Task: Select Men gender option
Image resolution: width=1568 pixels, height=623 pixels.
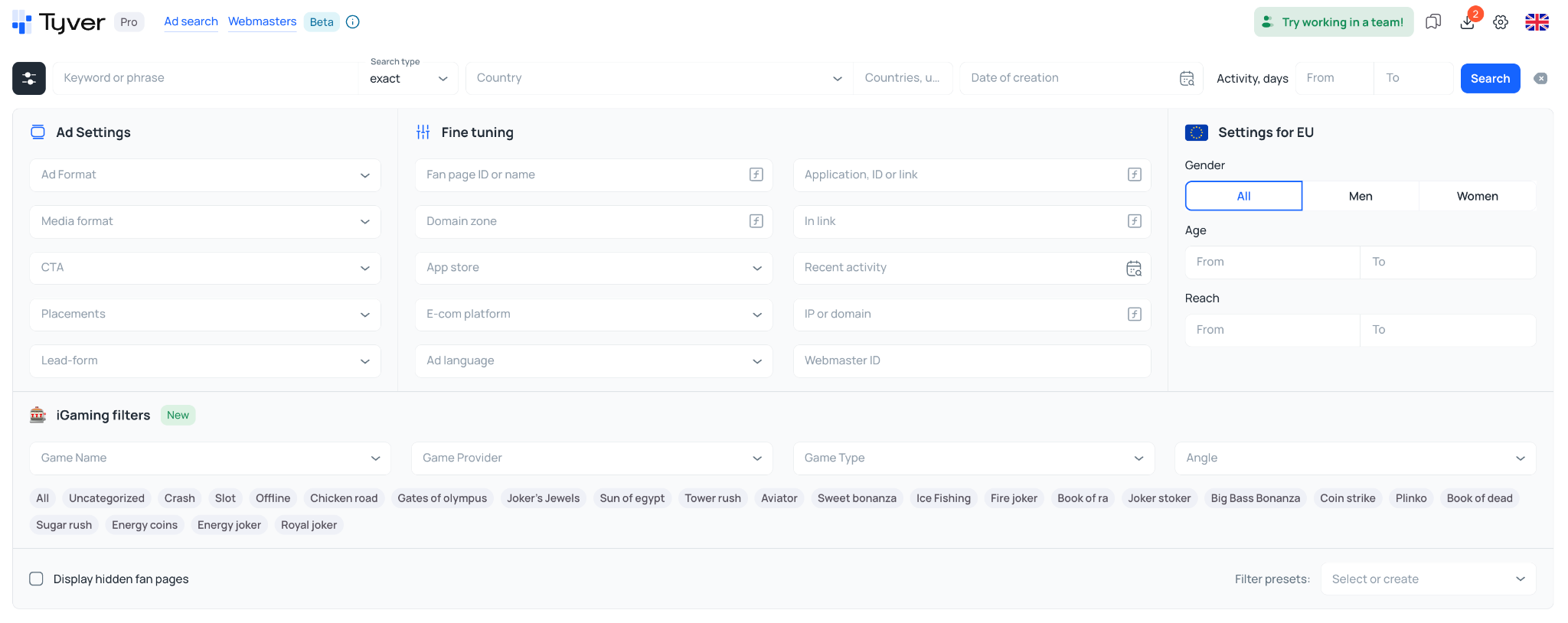Action: [x=1361, y=196]
